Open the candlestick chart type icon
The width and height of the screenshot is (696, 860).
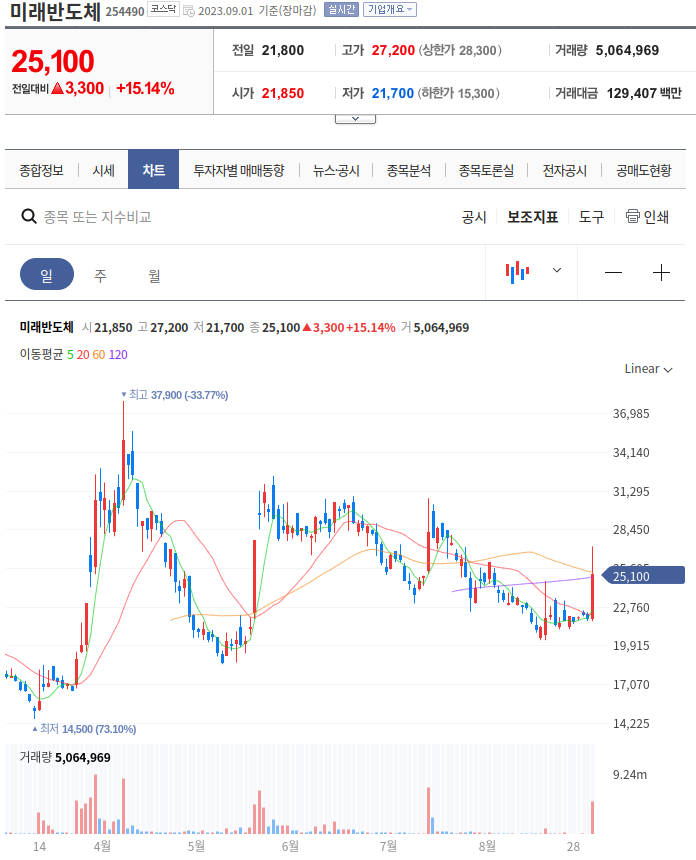517,272
